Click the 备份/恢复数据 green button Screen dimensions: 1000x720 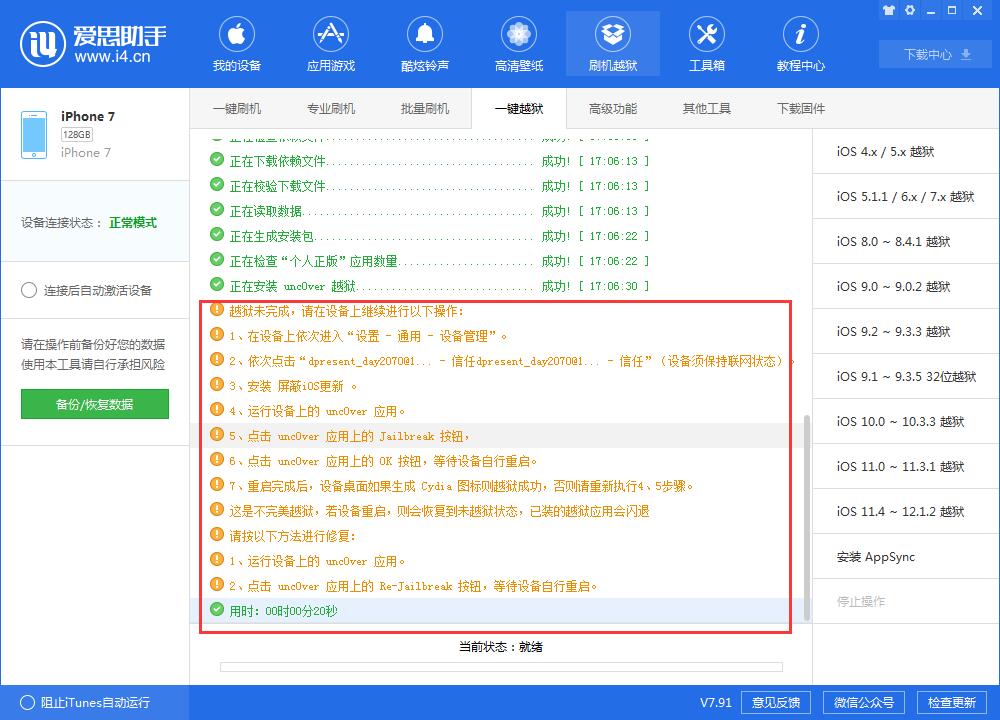pos(95,405)
